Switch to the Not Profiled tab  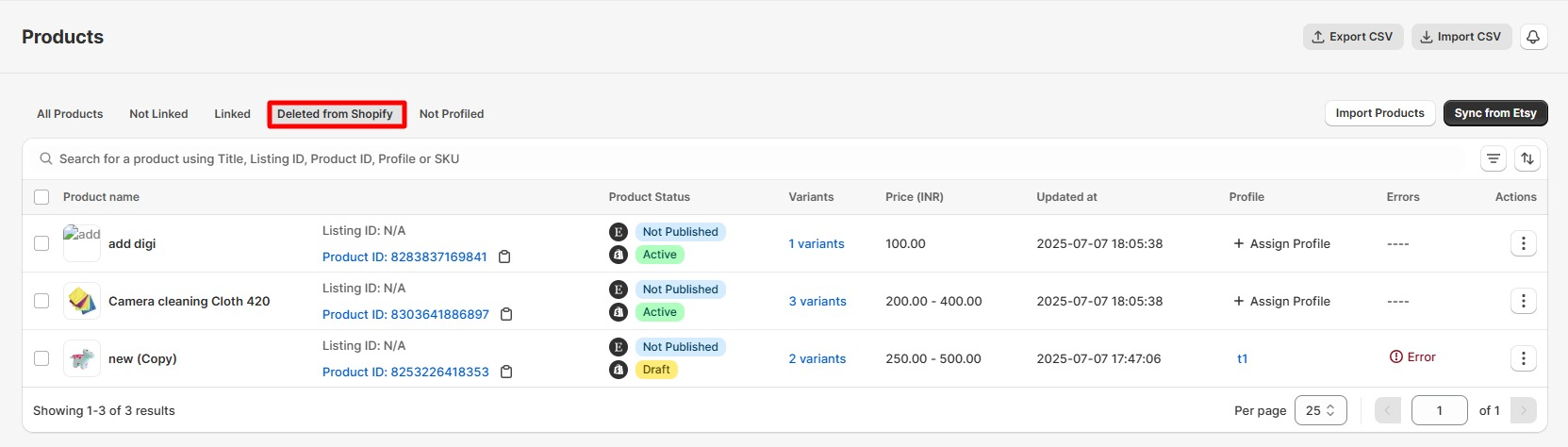click(x=452, y=114)
